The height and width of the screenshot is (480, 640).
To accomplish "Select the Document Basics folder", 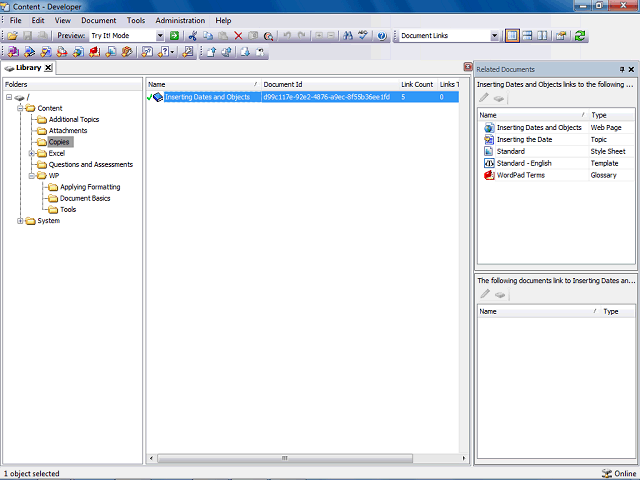I will pos(85,198).
